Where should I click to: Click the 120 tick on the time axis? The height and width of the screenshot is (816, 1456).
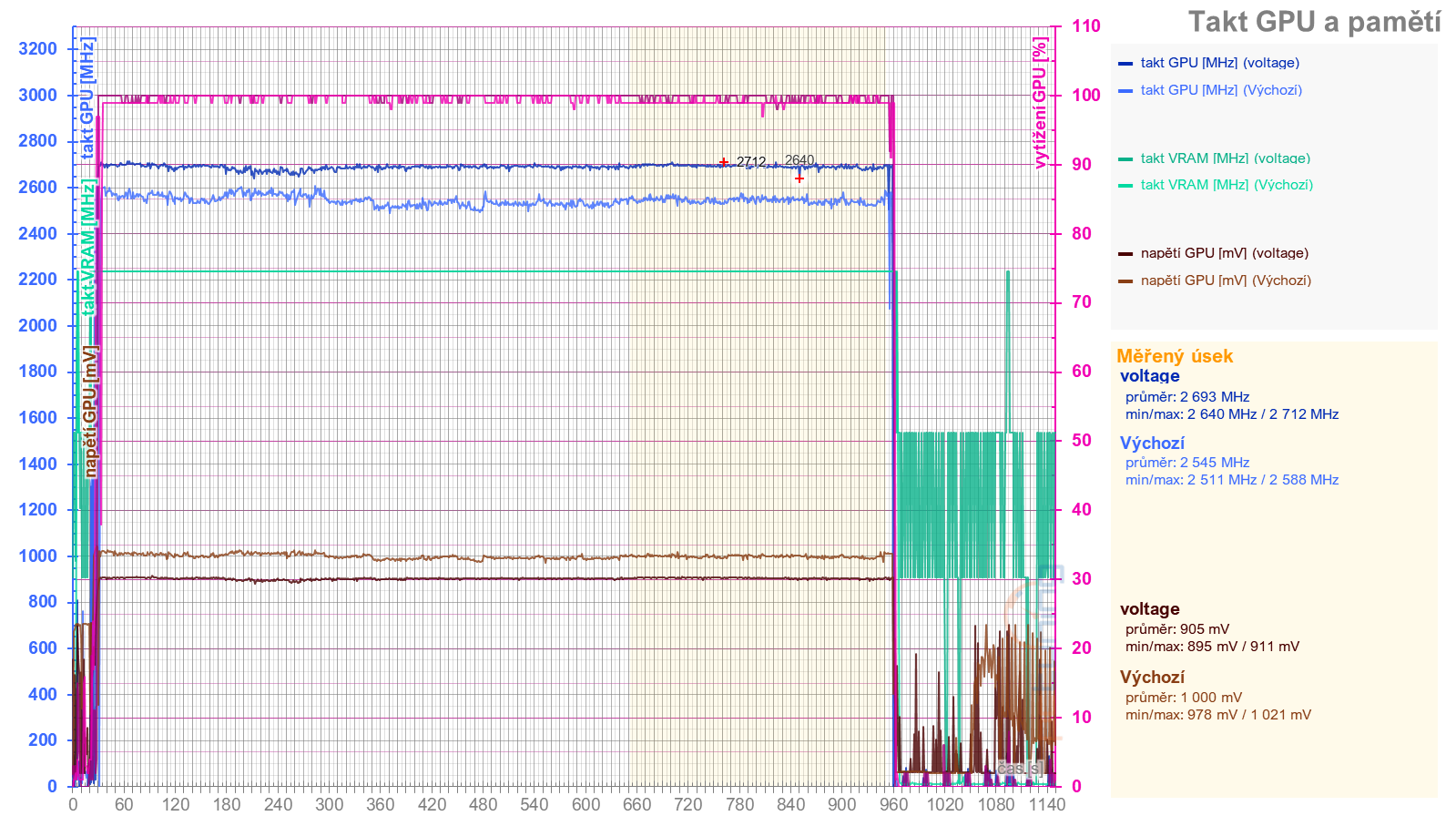[x=176, y=804]
